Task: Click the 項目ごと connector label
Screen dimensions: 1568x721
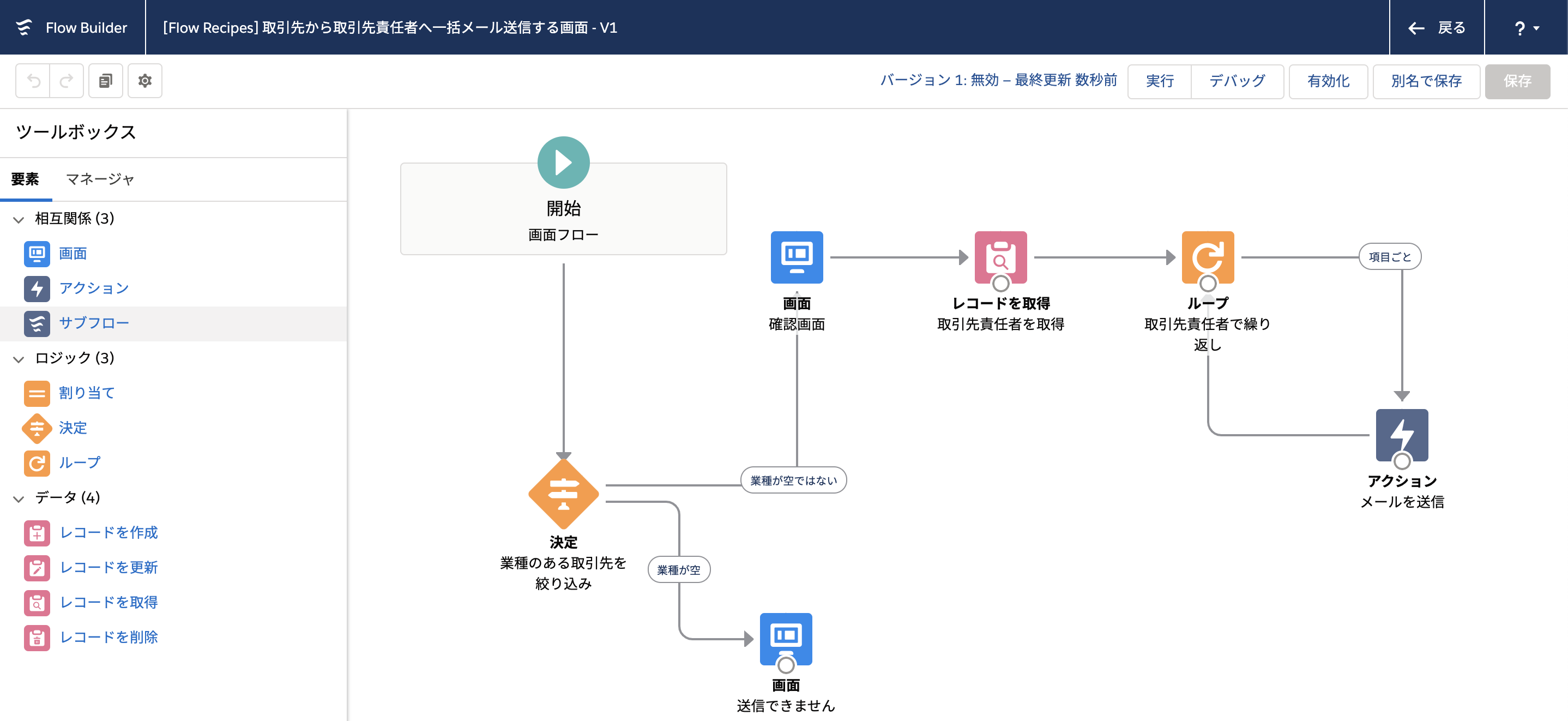Action: pos(1389,256)
